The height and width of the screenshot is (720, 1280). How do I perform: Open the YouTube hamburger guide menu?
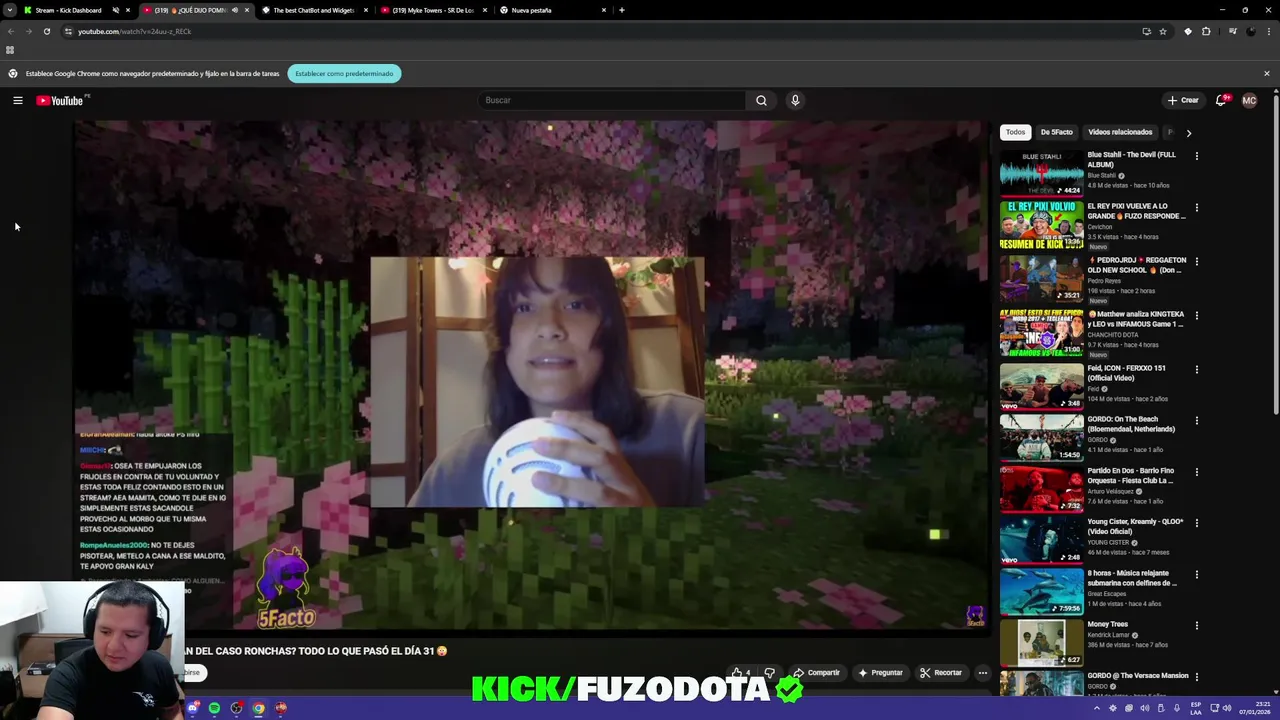(17, 100)
